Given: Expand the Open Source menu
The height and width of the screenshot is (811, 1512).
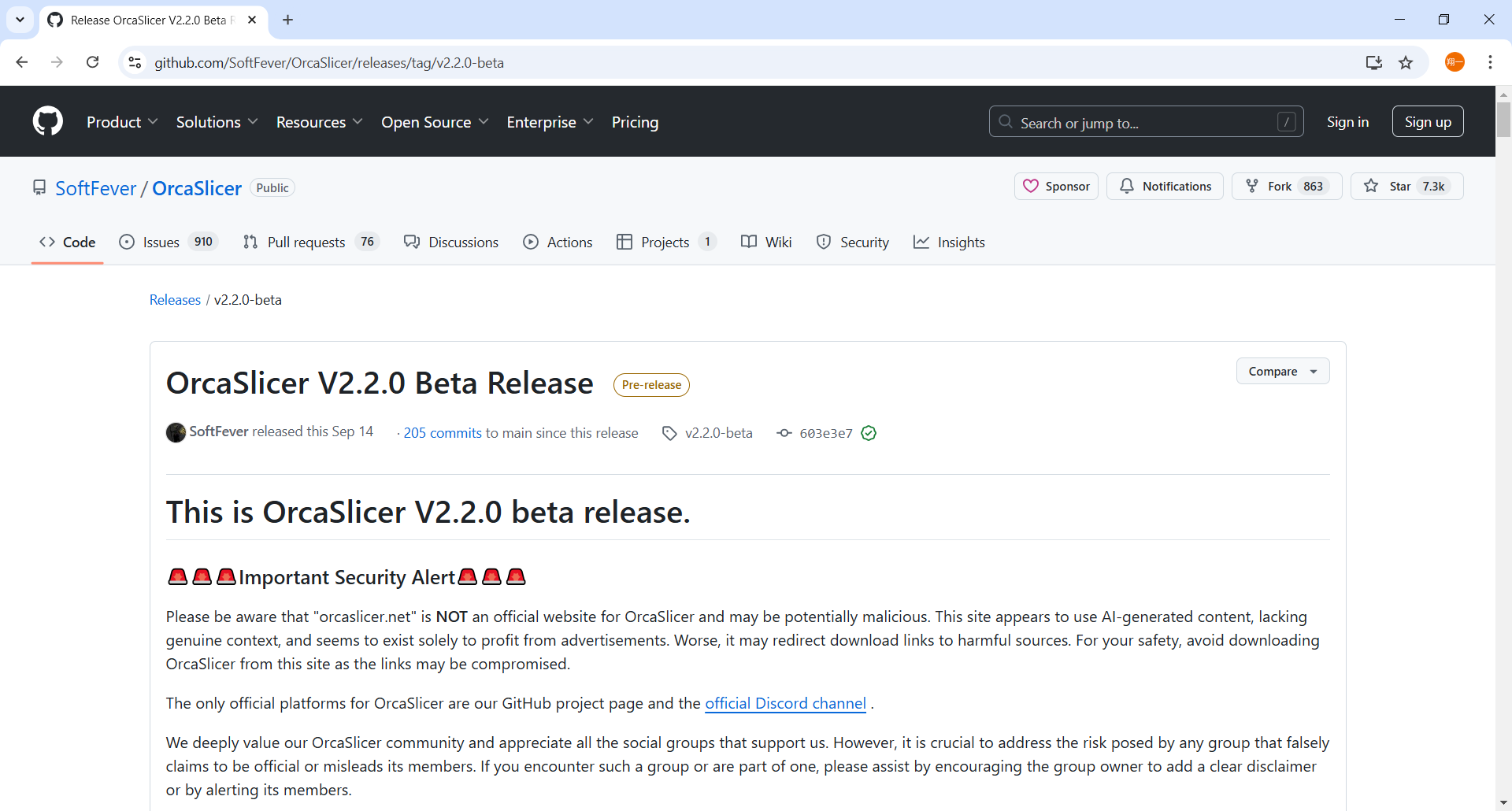Looking at the screenshot, I should 435,121.
